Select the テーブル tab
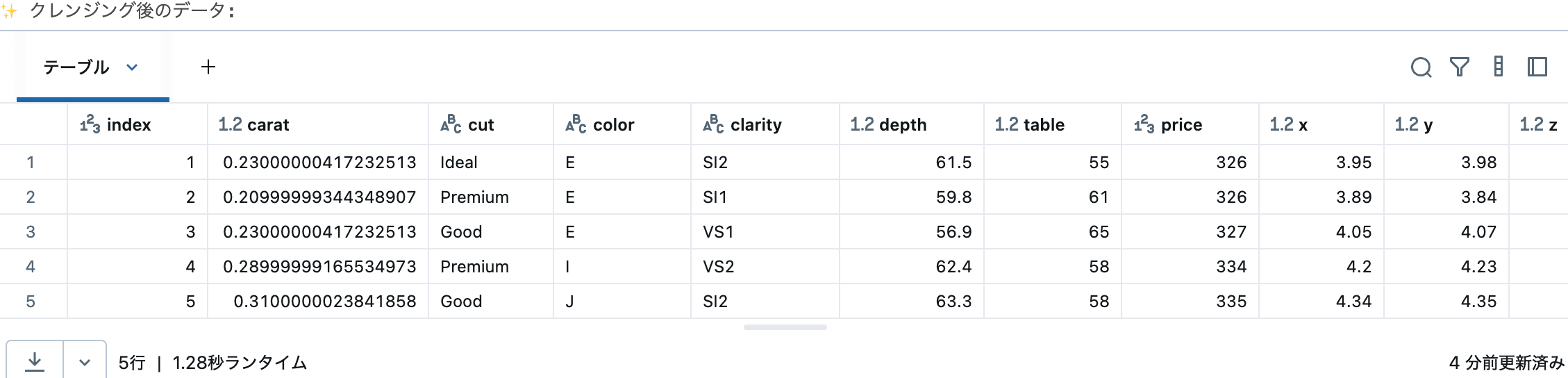The width and height of the screenshot is (1568, 378). click(x=76, y=67)
